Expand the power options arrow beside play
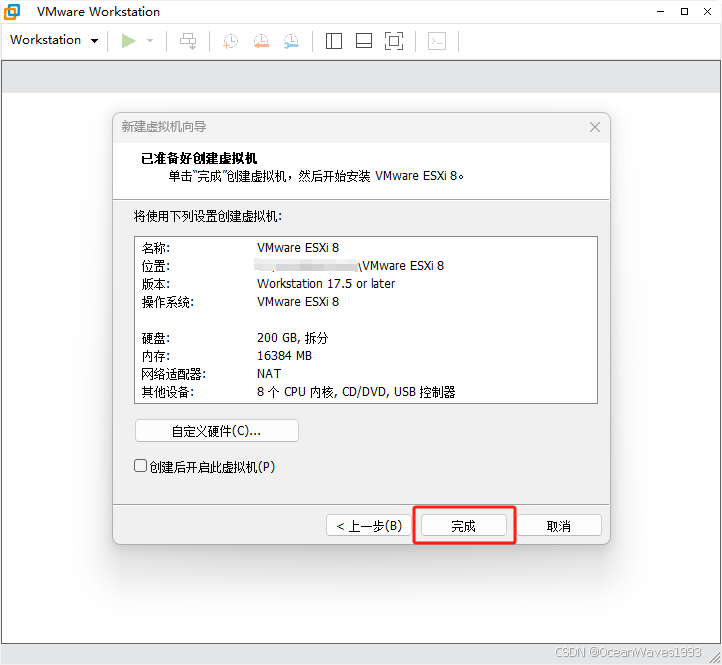Image resolution: width=722 pixels, height=665 pixels. coord(150,41)
